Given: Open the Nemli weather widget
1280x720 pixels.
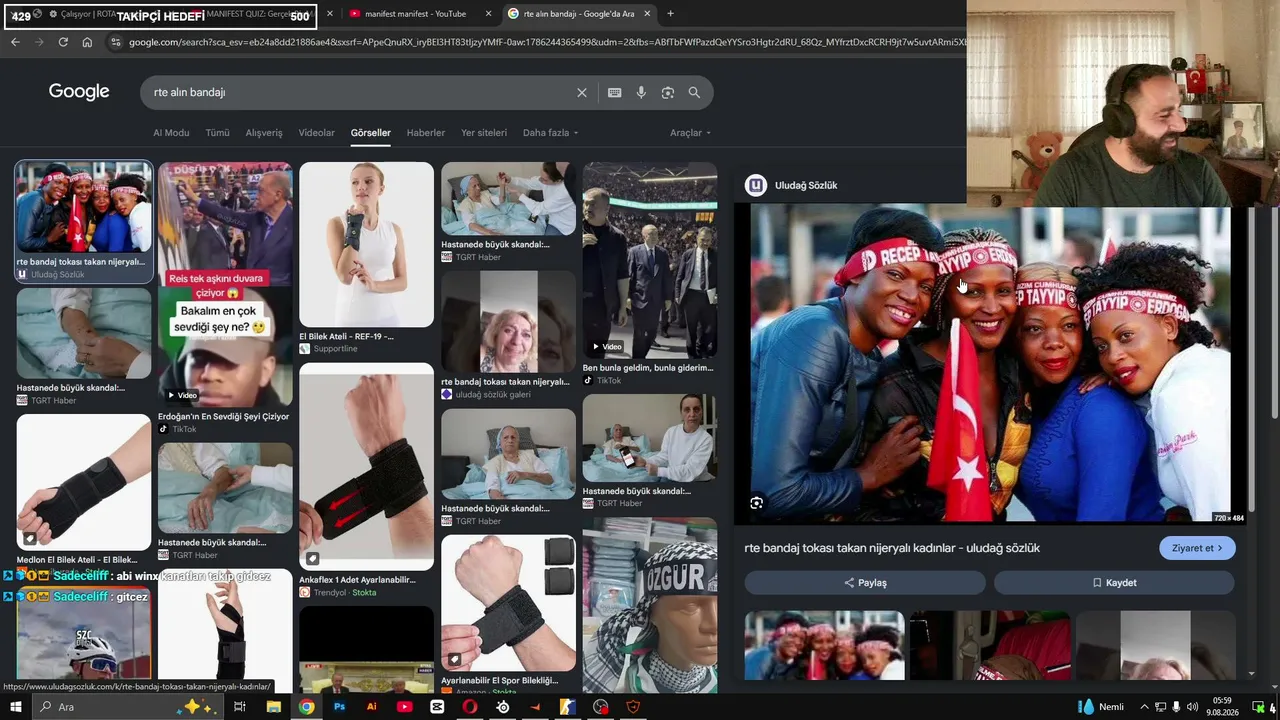Looking at the screenshot, I should [x=1101, y=707].
